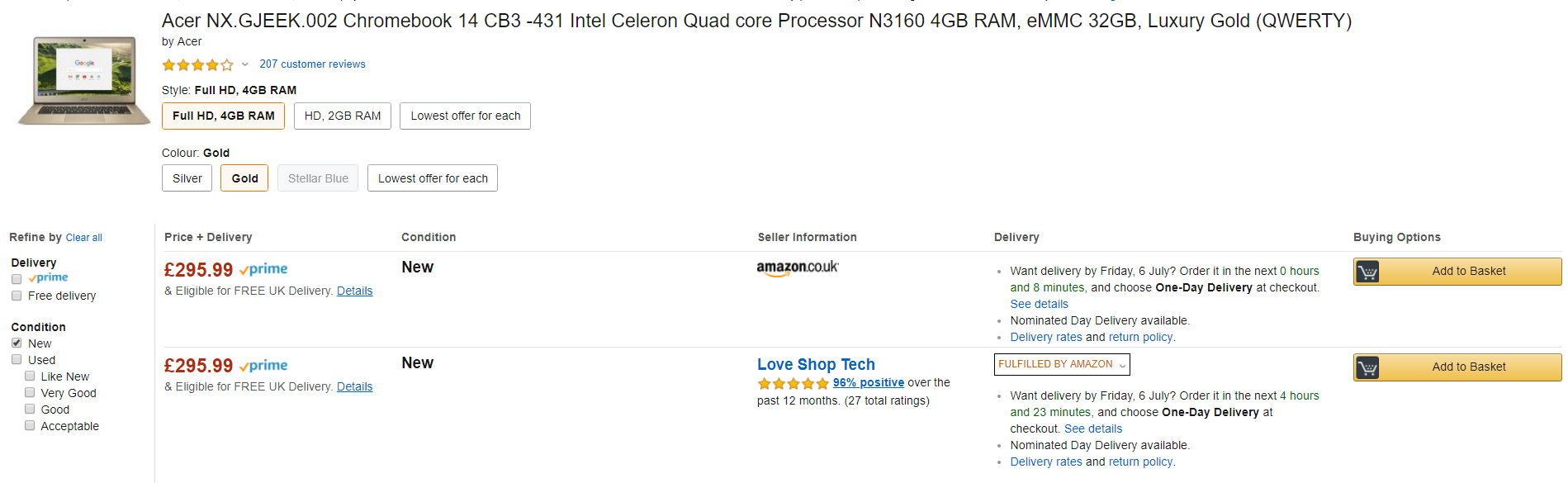
Task: Click basket icon for amazon.co.uk offer
Action: (1367, 272)
